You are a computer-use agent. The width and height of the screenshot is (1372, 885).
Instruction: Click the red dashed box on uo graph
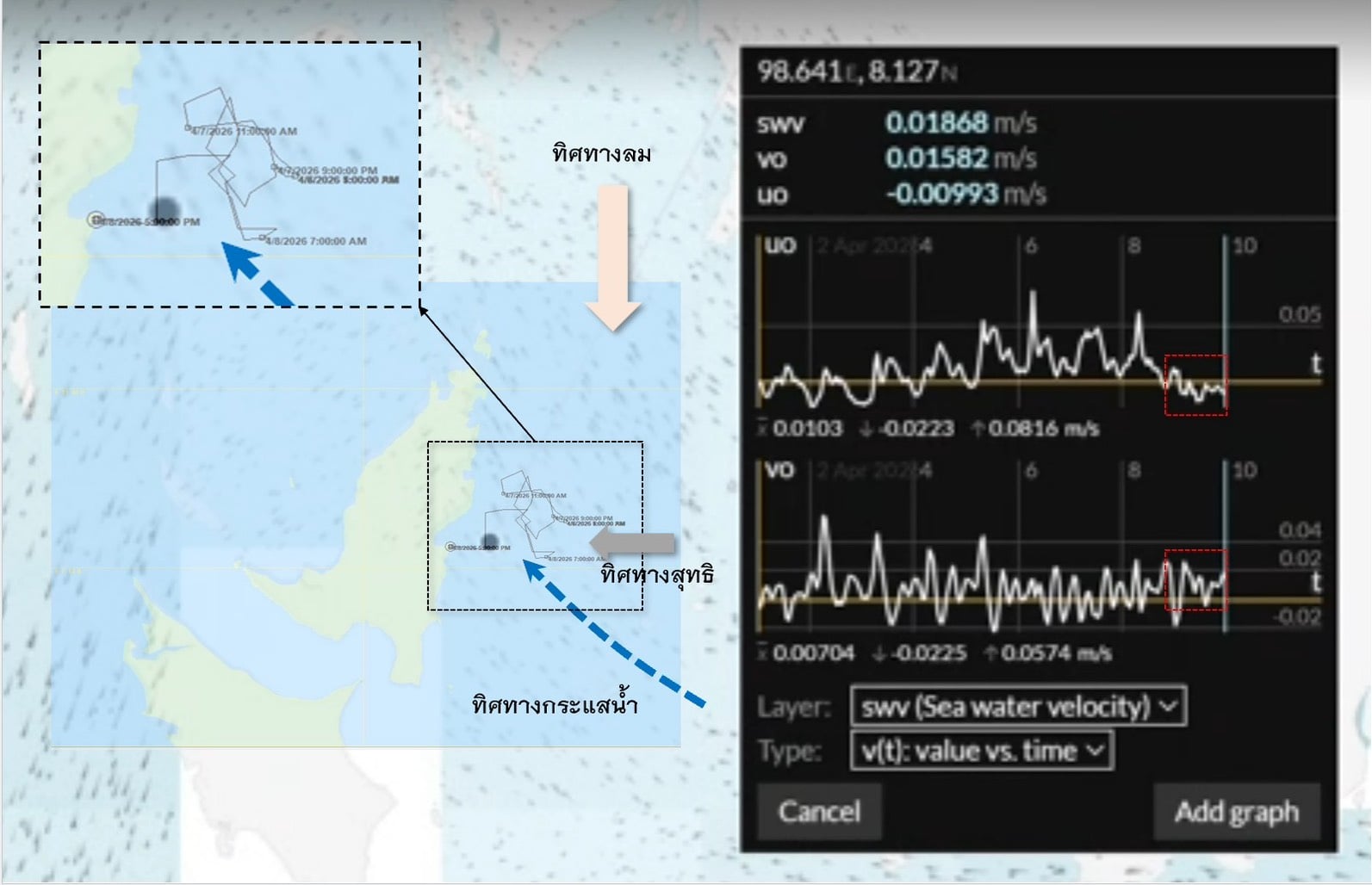[1195, 385]
